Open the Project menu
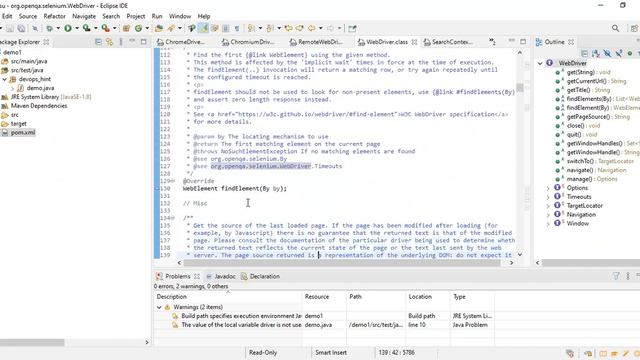The image size is (640, 360). 136,16
